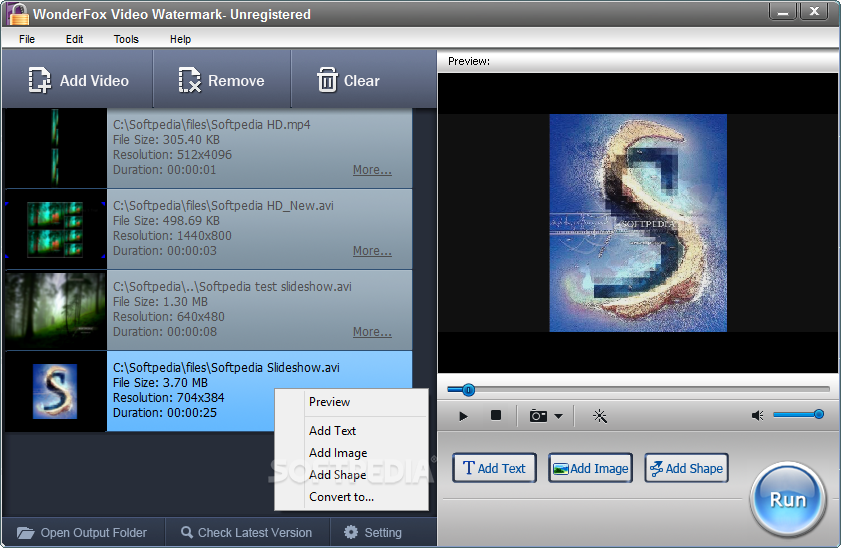Viewport: 841px width, 548px height.
Task: Click the preview video image
Action: point(638,223)
